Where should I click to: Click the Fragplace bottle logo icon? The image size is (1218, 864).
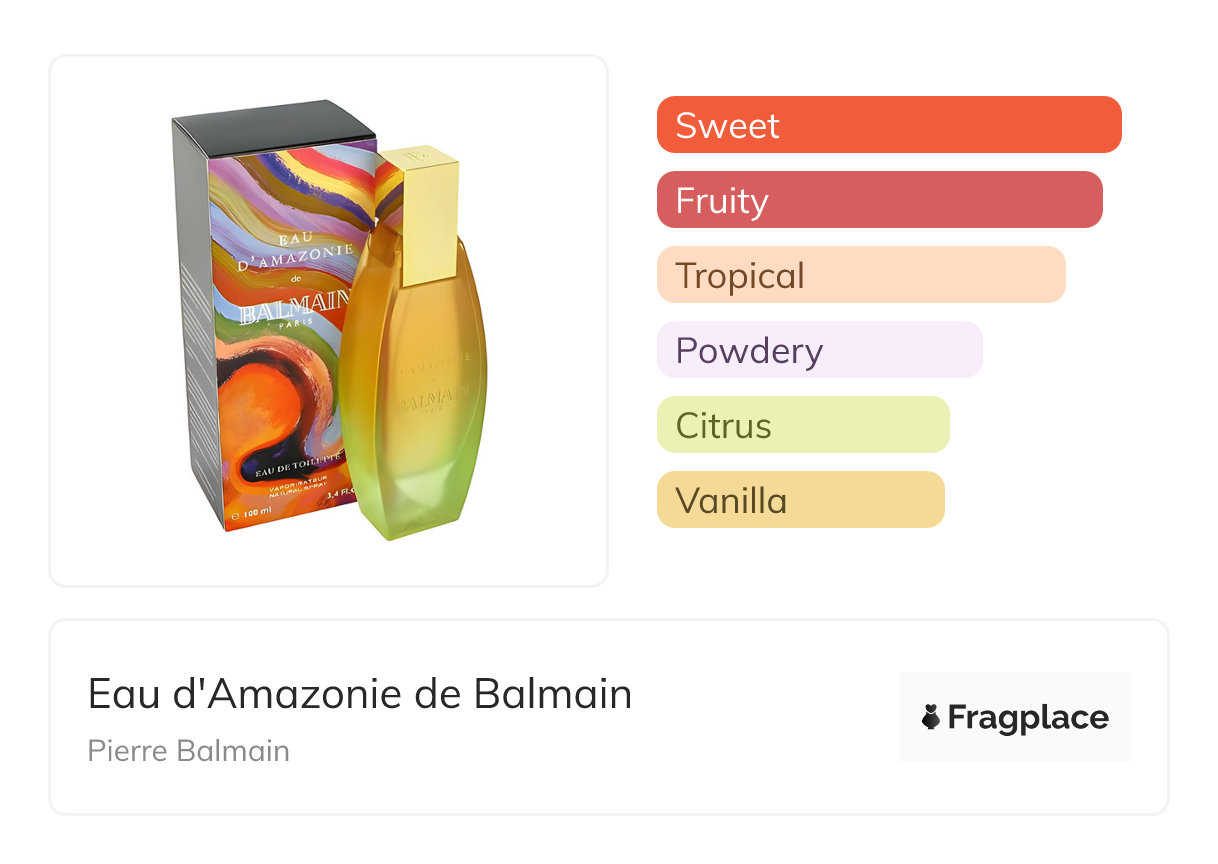point(931,717)
